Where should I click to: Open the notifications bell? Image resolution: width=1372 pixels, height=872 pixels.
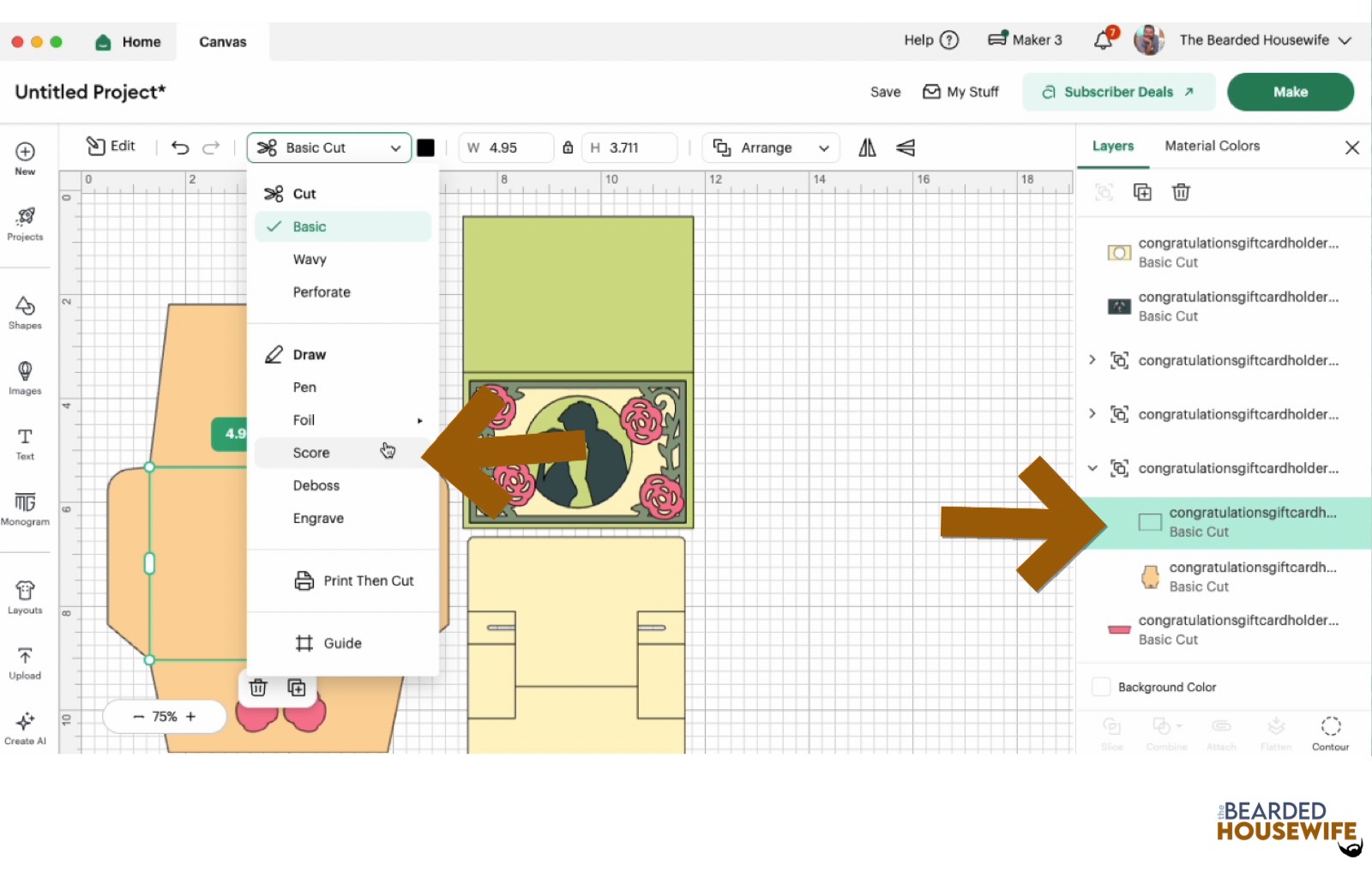1104,40
